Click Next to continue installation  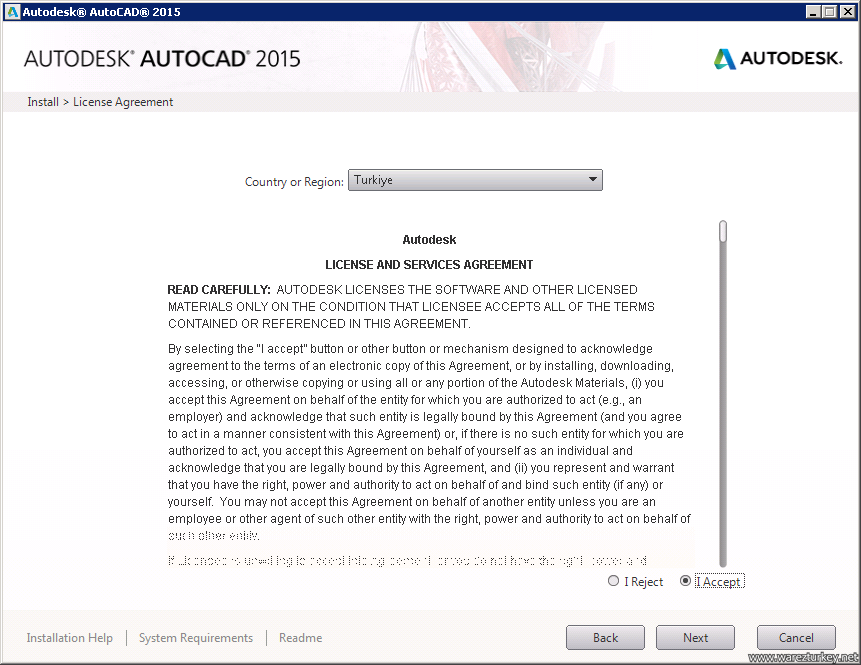tap(695, 638)
